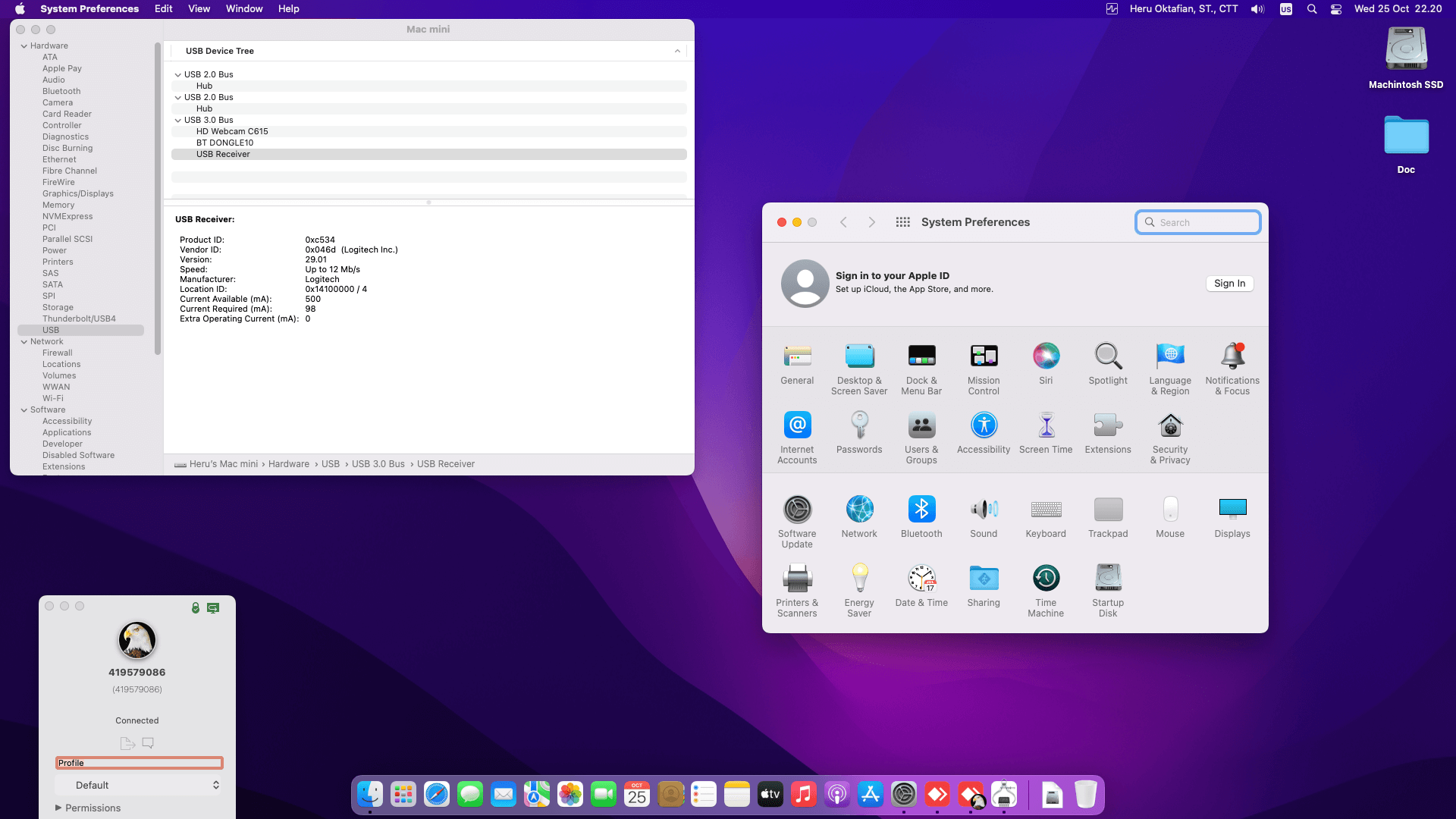Open the Doc folder on desktop
Screen dimensions: 1456x819
tap(1406, 144)
